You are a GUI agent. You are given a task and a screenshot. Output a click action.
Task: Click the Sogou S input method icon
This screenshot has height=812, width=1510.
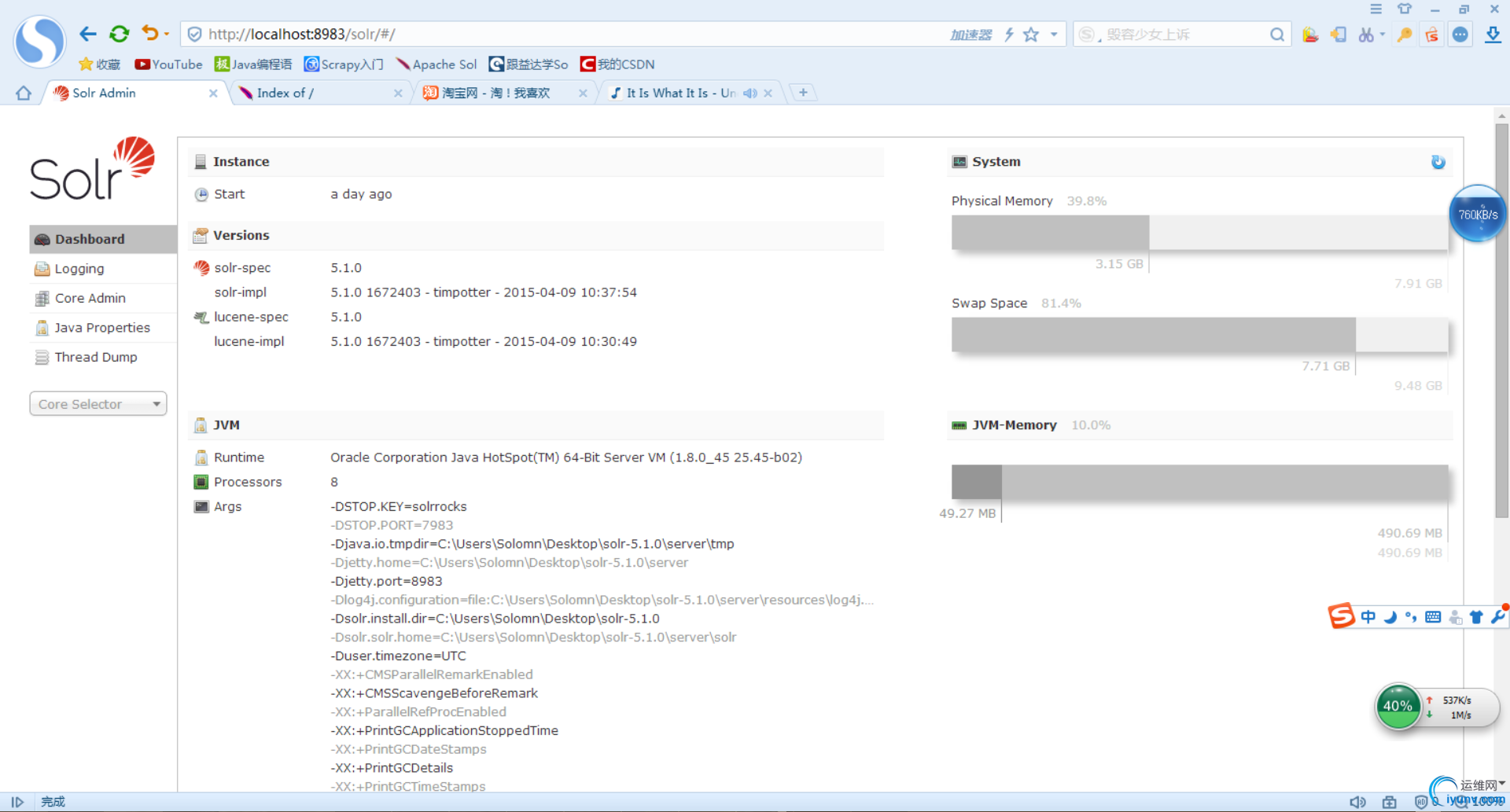(1342, 616)
